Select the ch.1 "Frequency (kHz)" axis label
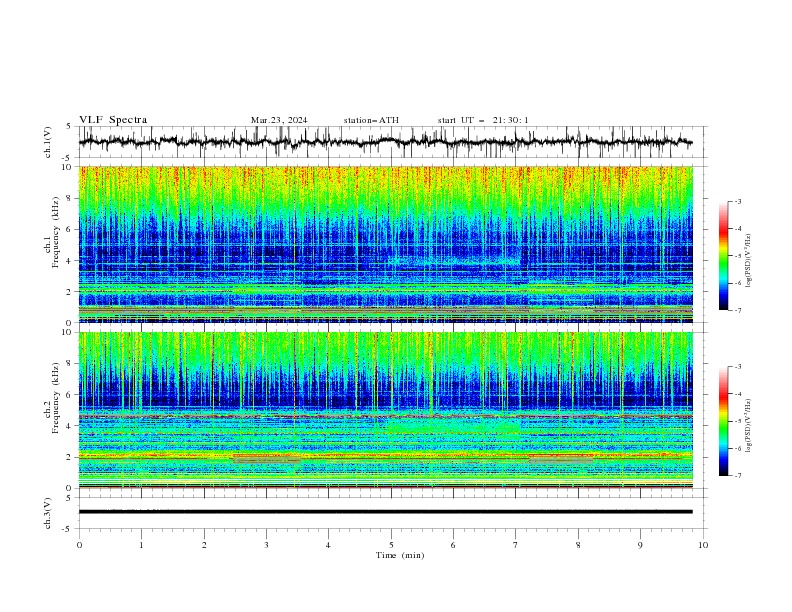792x612 pixels. coord(56,233)
